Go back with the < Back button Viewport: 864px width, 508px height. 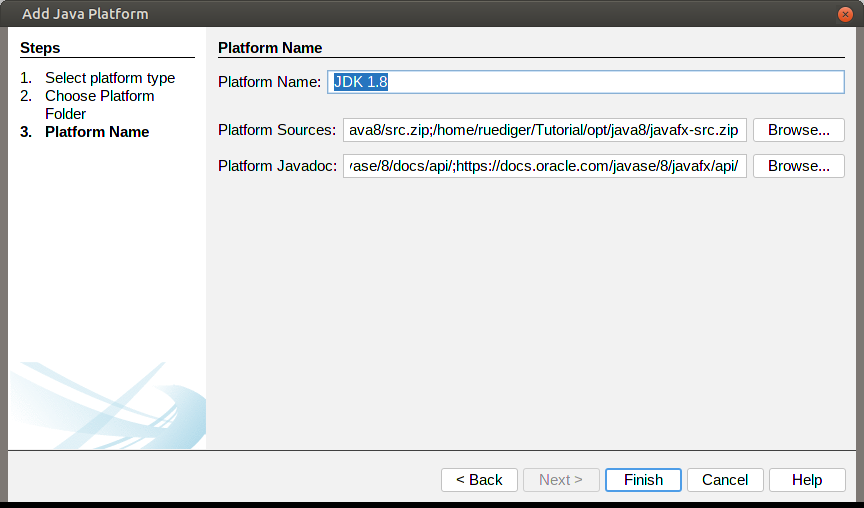(x=479, y=480)
